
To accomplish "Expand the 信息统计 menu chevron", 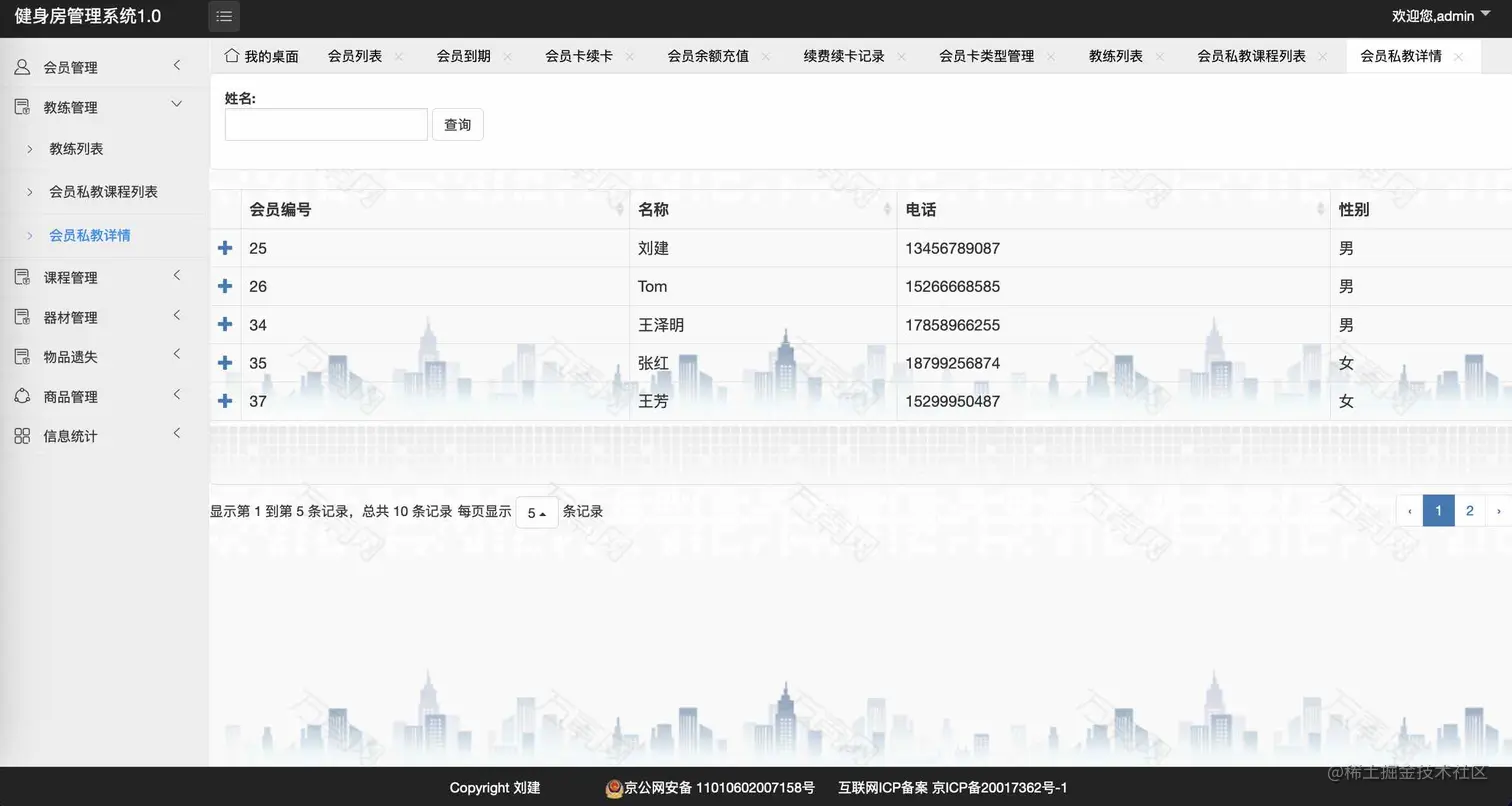I will pyautogui.click(x=177, y=433).
